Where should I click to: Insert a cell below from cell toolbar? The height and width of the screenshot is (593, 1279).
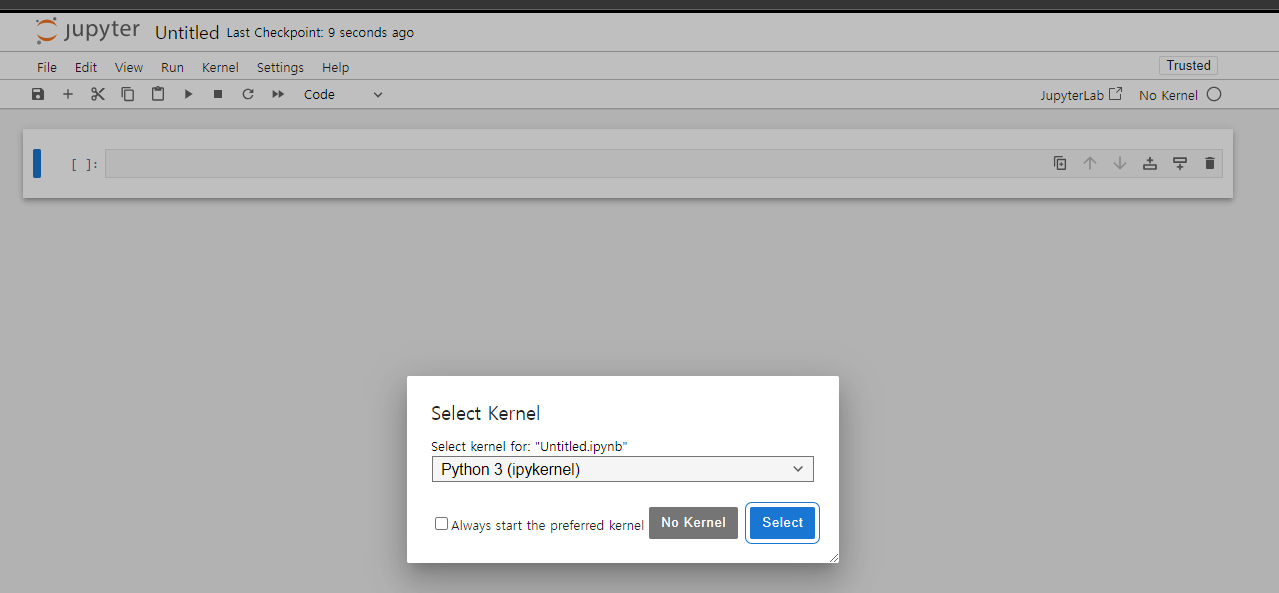point(1180,163)
